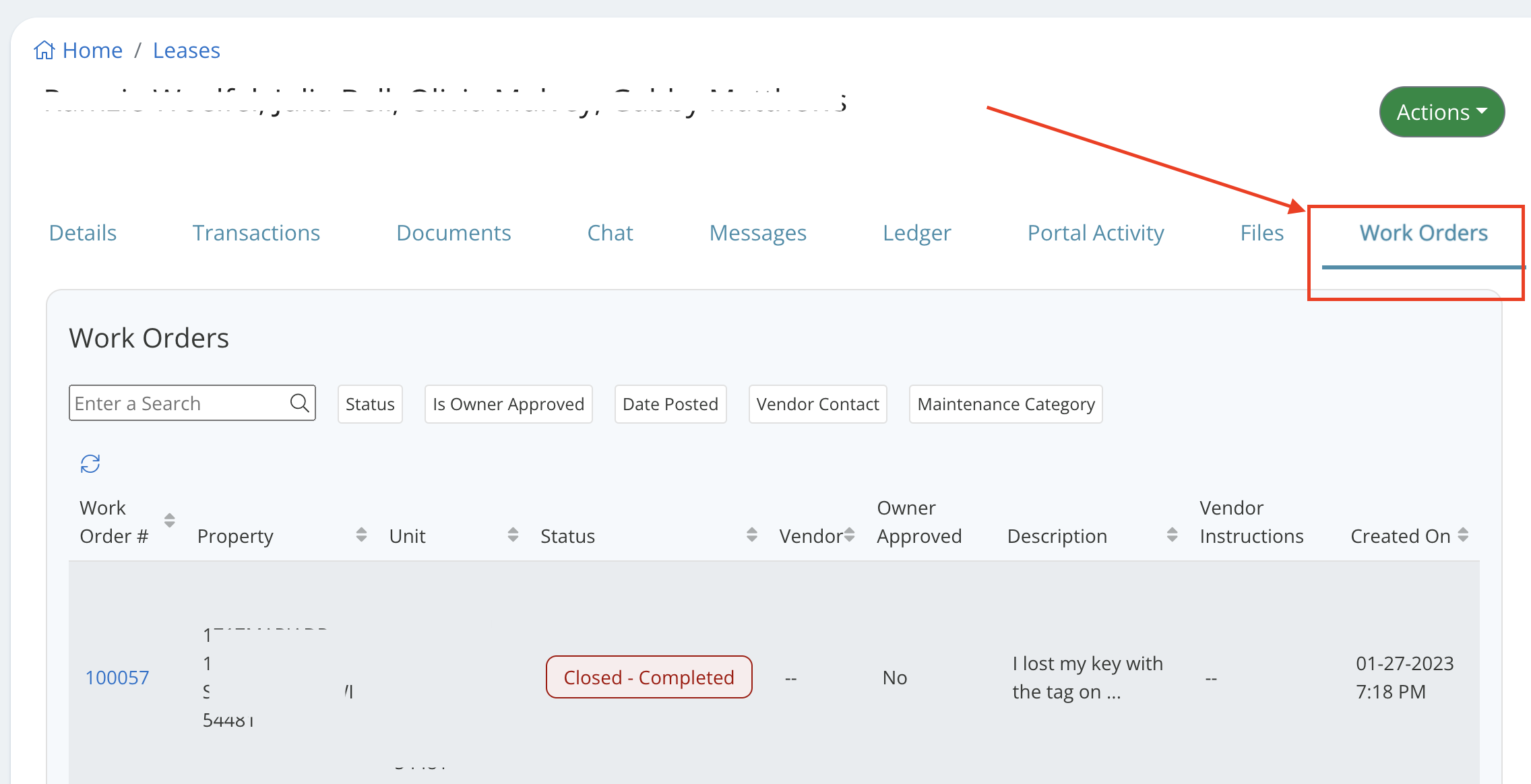This screenshot has height=784, width=1531.
Task: Sort by Work Order # column
Action: (x=170, y=521)
